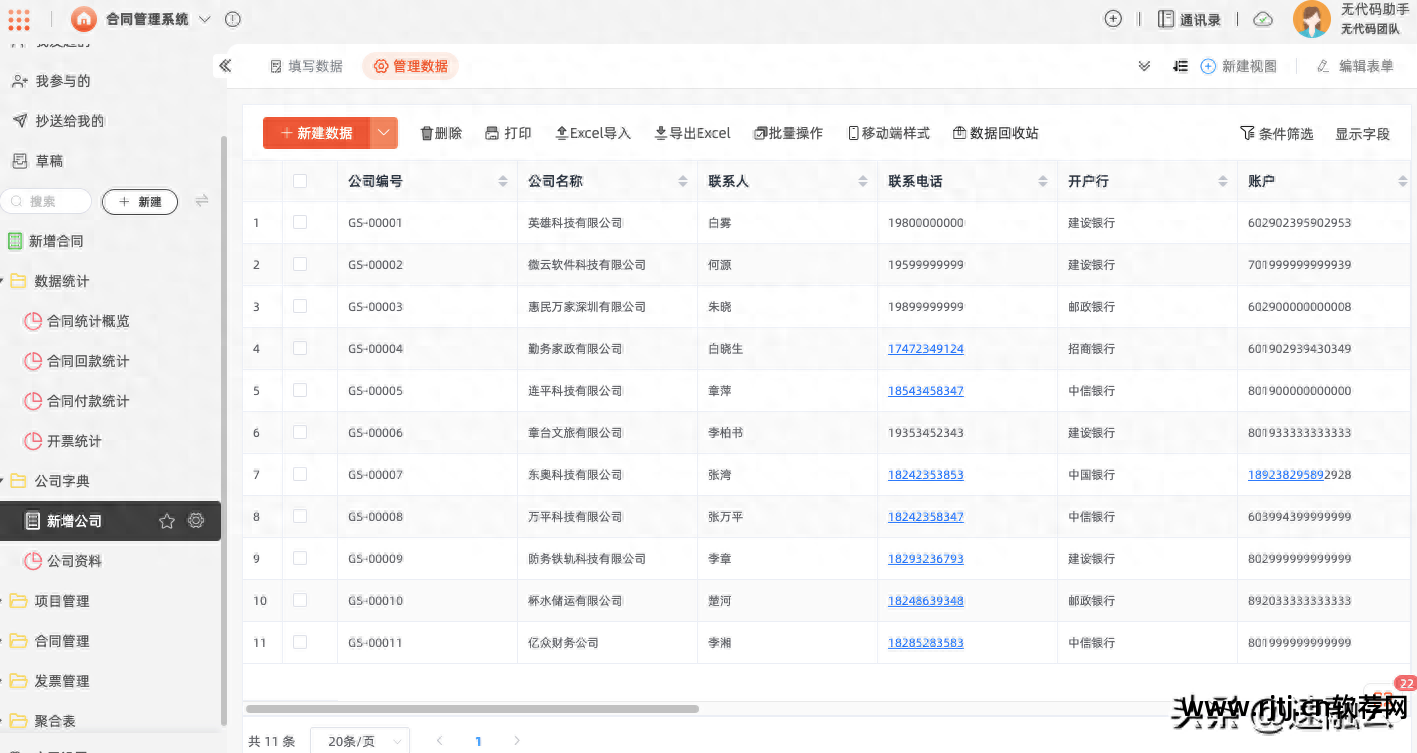Open the gear settings for 新增公司
Image resolution: width=1417 pixels, height=753 pixels.
click(x=196, y=521)
